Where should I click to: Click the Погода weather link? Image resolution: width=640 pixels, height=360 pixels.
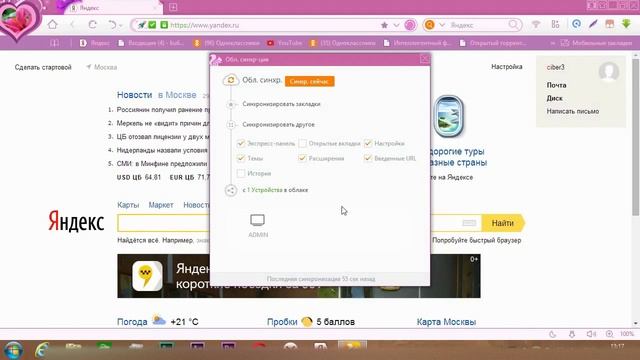pos(132,322)
